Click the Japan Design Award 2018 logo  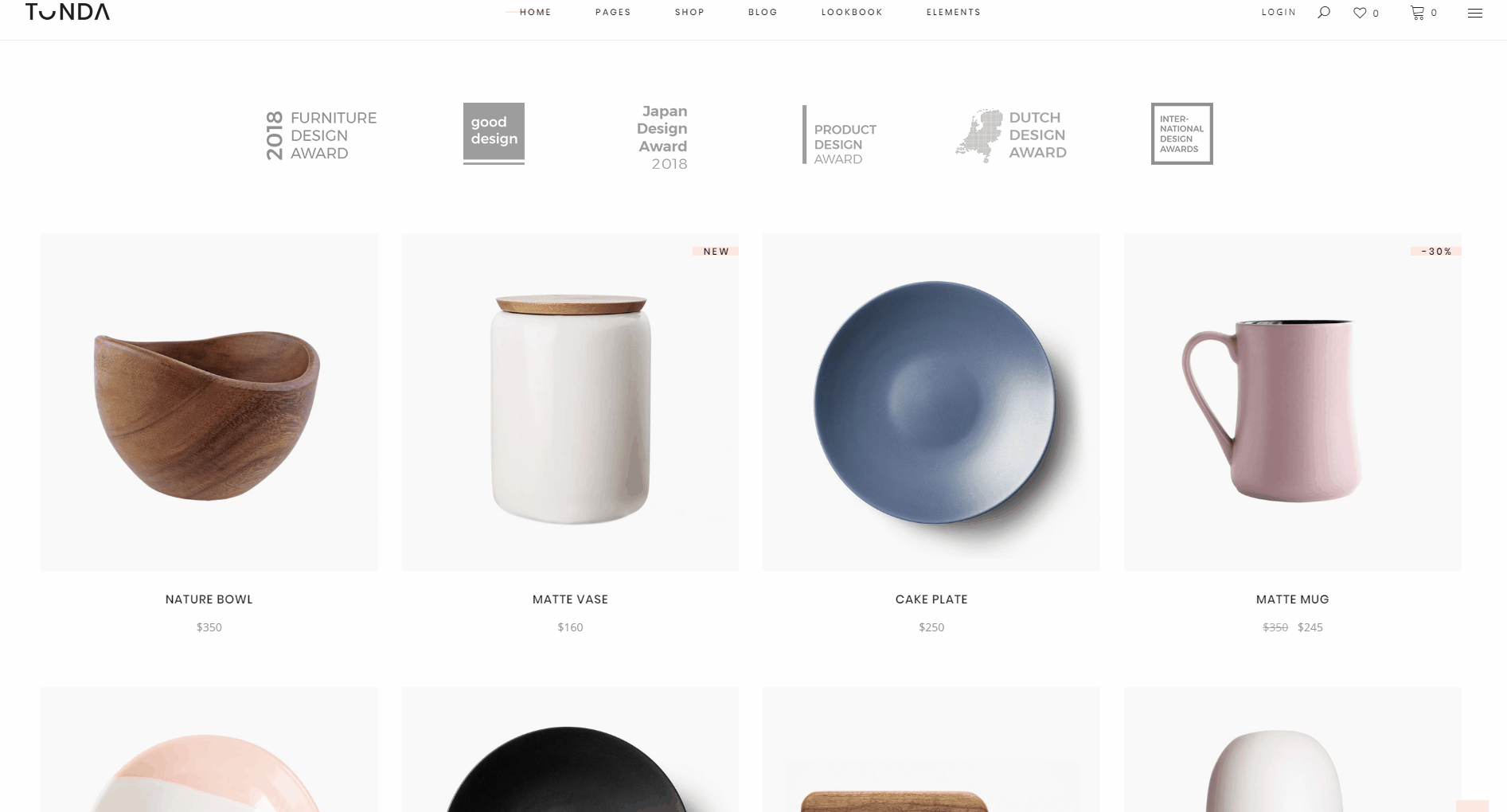click(662, 137)
